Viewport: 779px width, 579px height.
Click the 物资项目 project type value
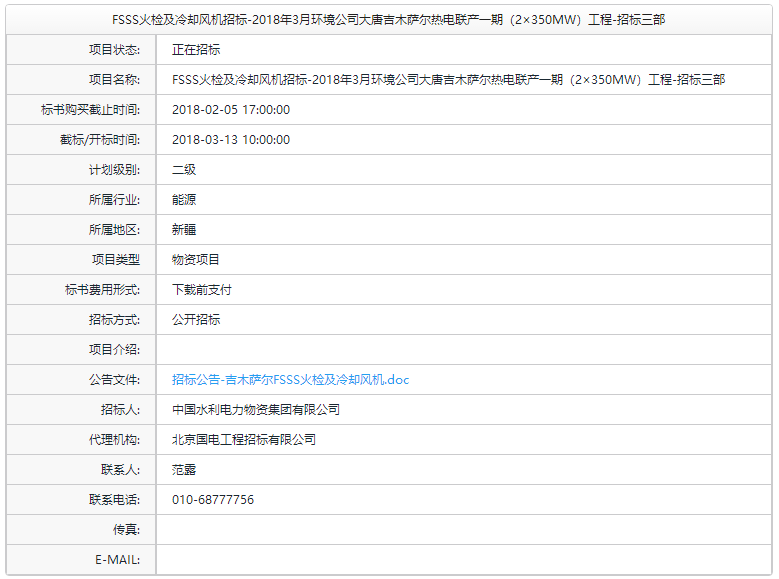click(196, 260)
